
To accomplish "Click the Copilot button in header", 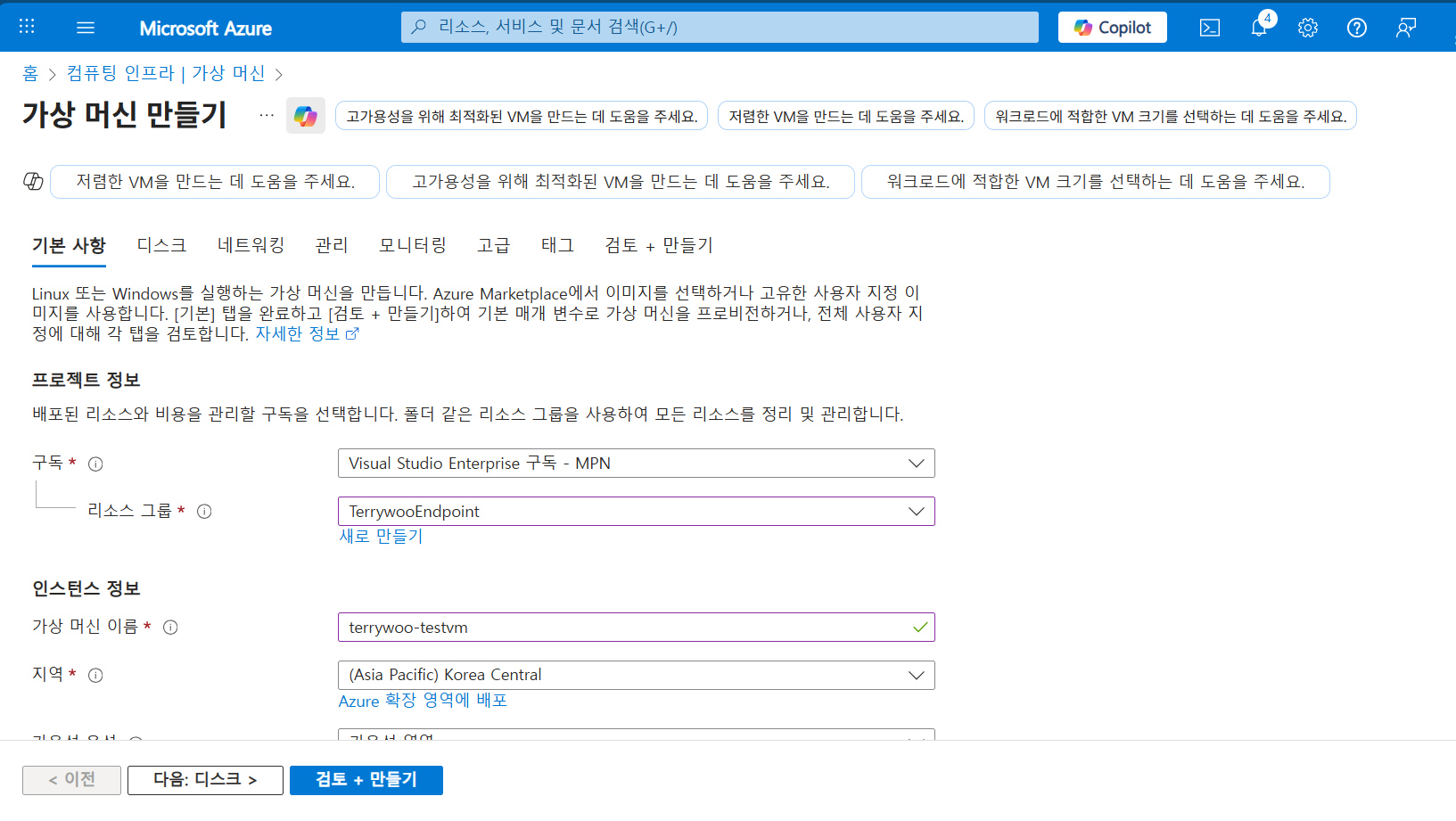I will (x=1113, y=28).
